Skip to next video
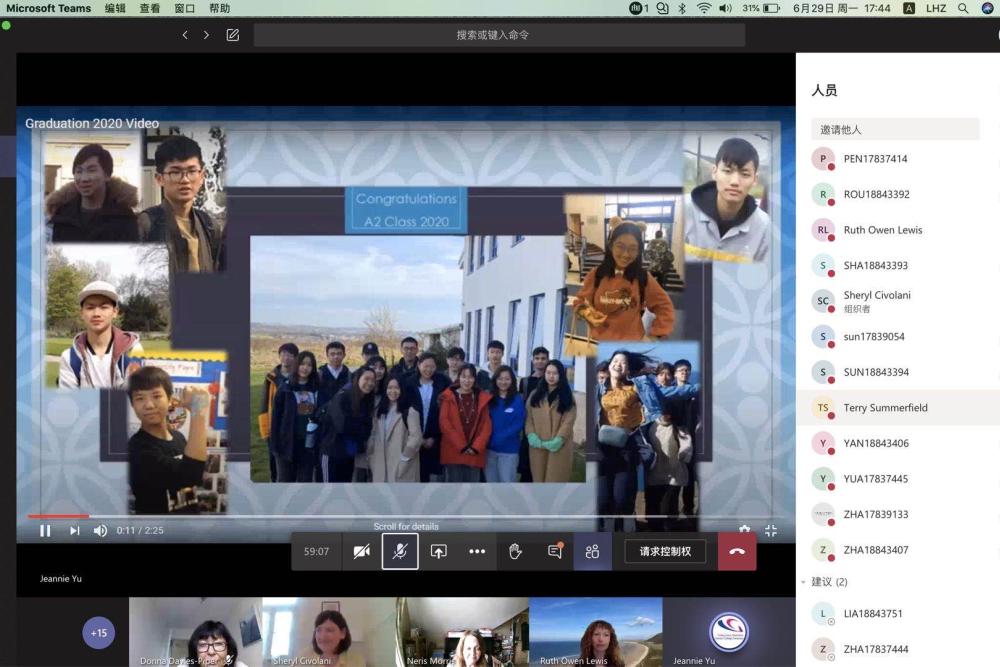 click(74, 531)
